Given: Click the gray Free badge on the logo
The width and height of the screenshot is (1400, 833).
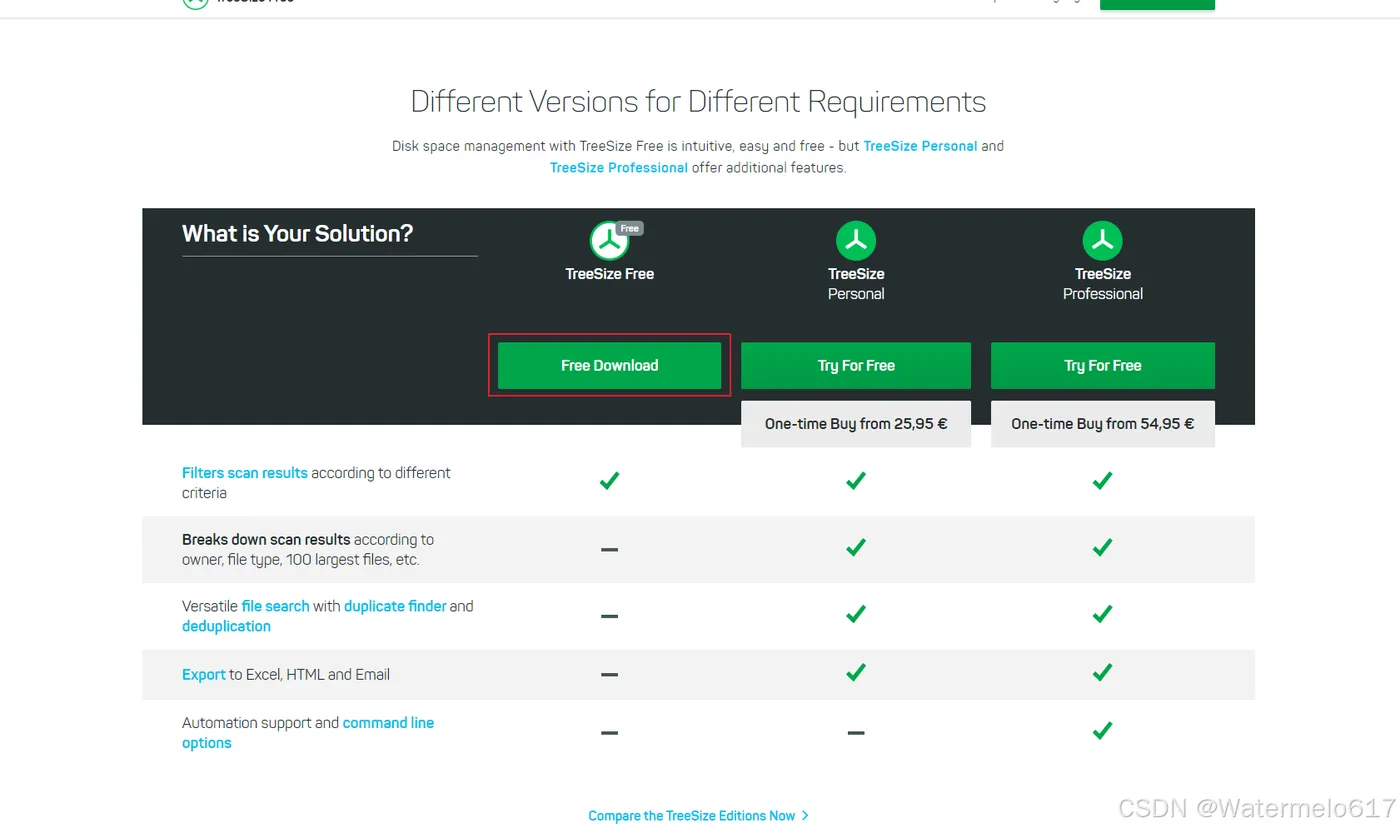Looking at the screenshot, I should pyautogui.click(x=630, y=228).
